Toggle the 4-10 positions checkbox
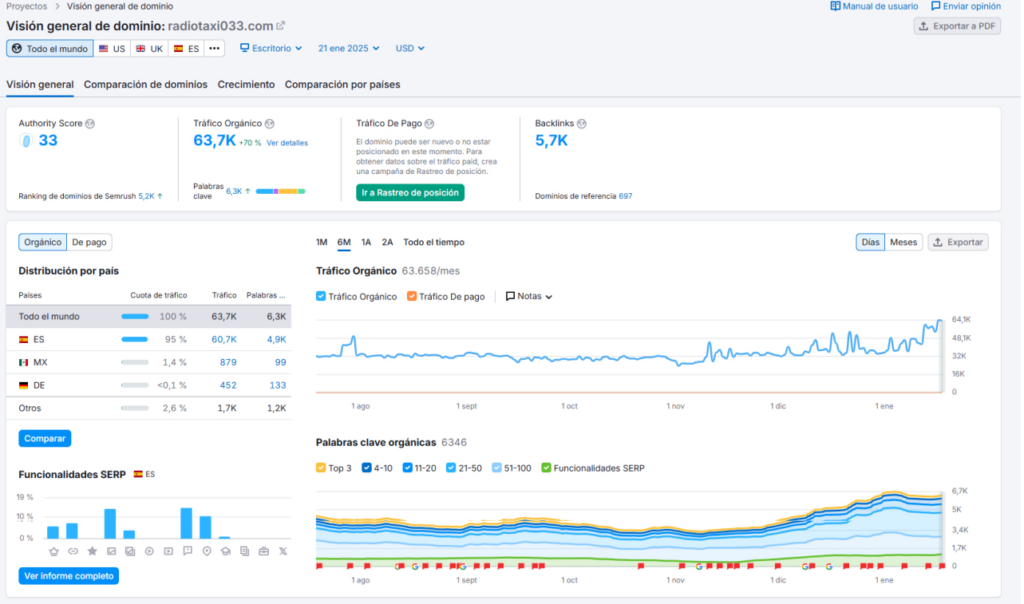Image resolution: width=1024 pixels, height=604 pixels. click(366, 468)
